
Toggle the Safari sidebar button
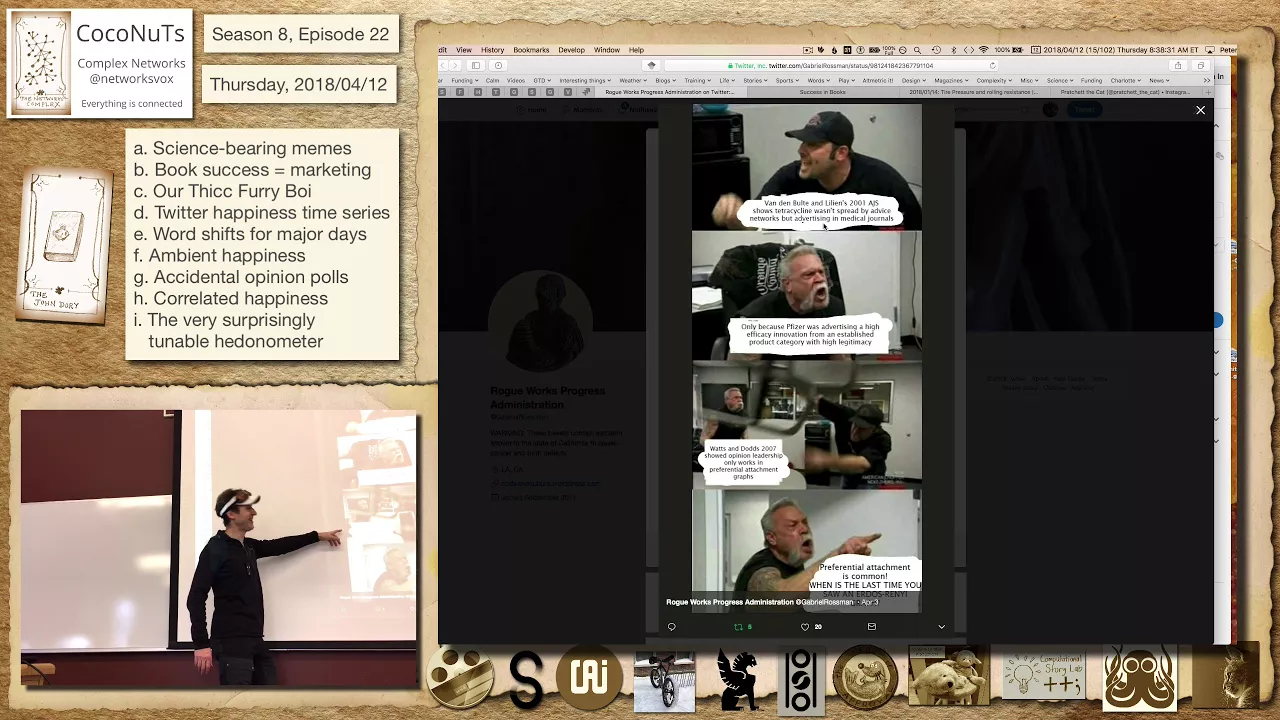(x=476, y=66)
